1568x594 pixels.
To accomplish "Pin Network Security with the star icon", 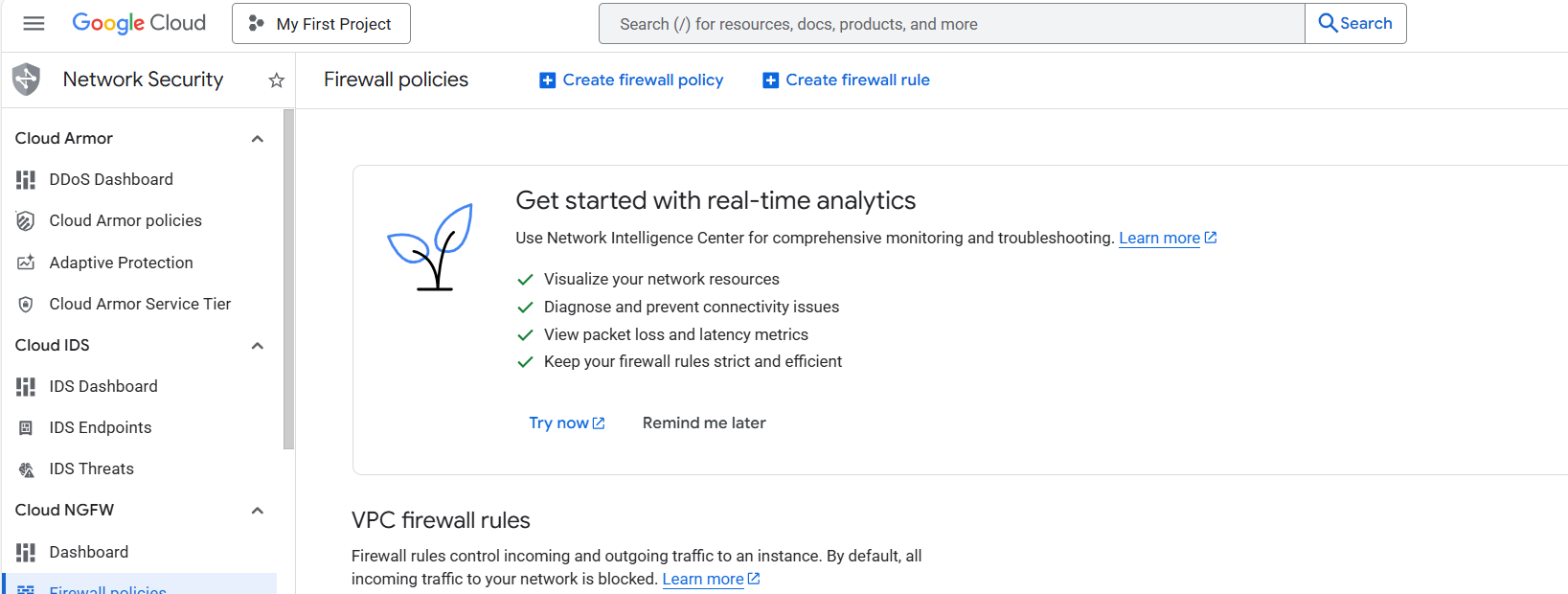I will (x=277, y=80).
